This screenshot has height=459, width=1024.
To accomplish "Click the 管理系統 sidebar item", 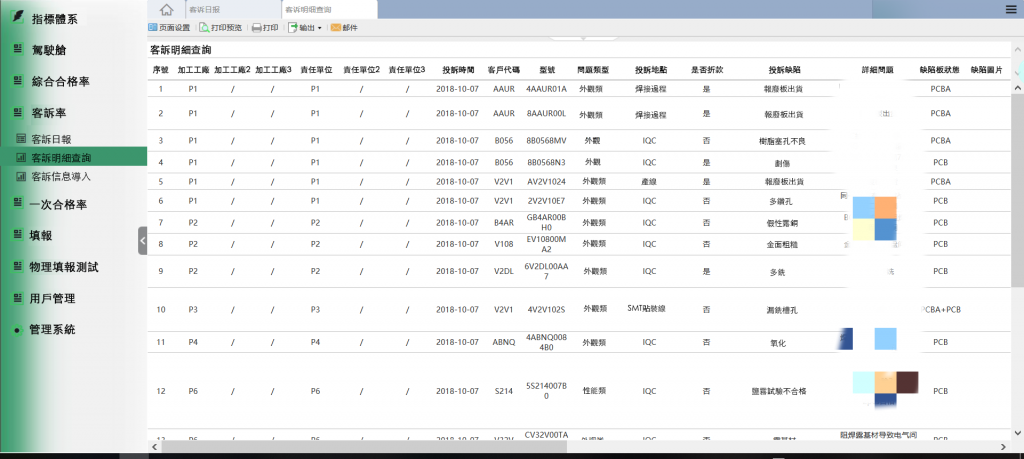I will [52, 329].
